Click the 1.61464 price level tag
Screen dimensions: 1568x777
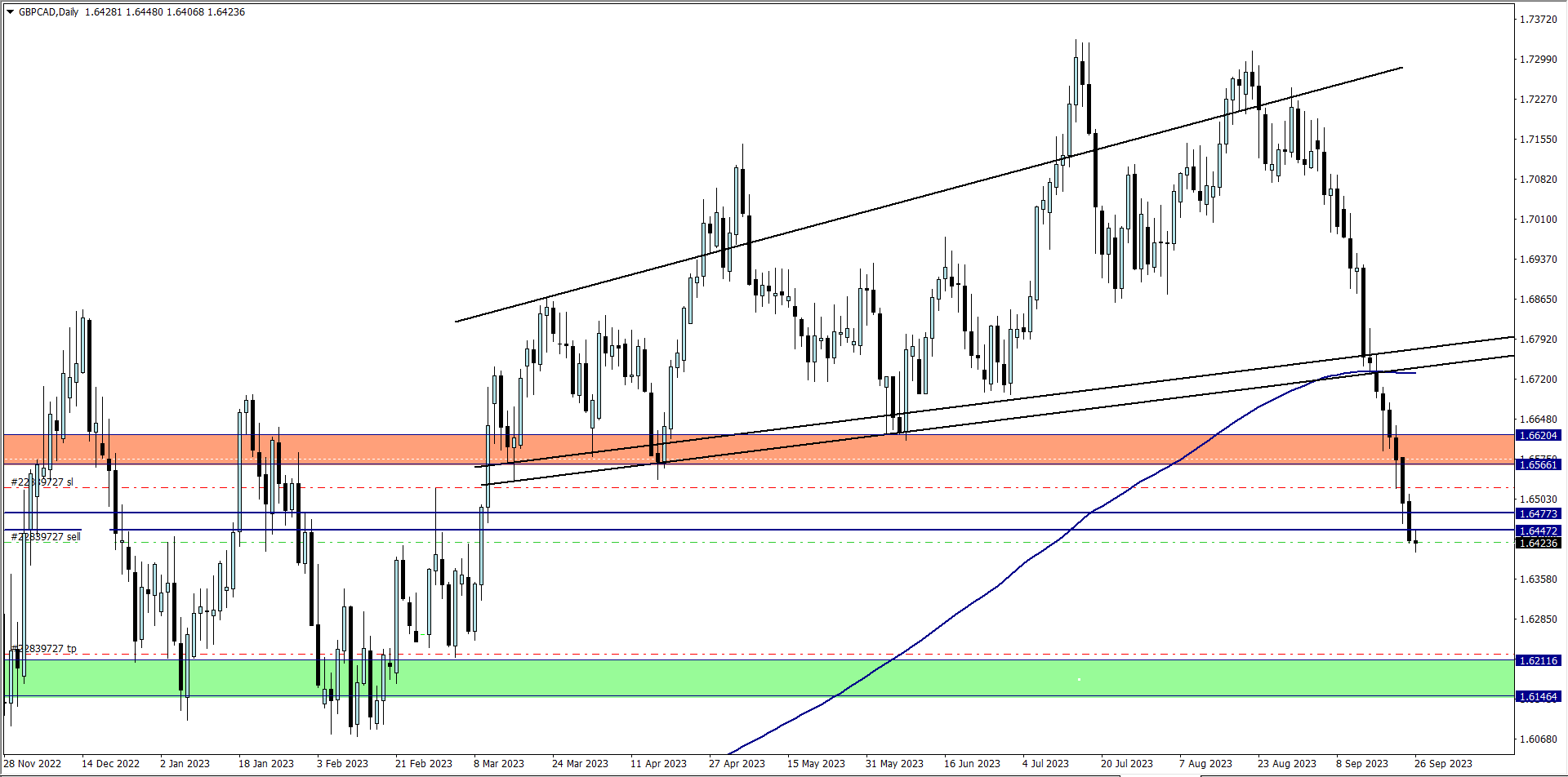[1538, 696]
